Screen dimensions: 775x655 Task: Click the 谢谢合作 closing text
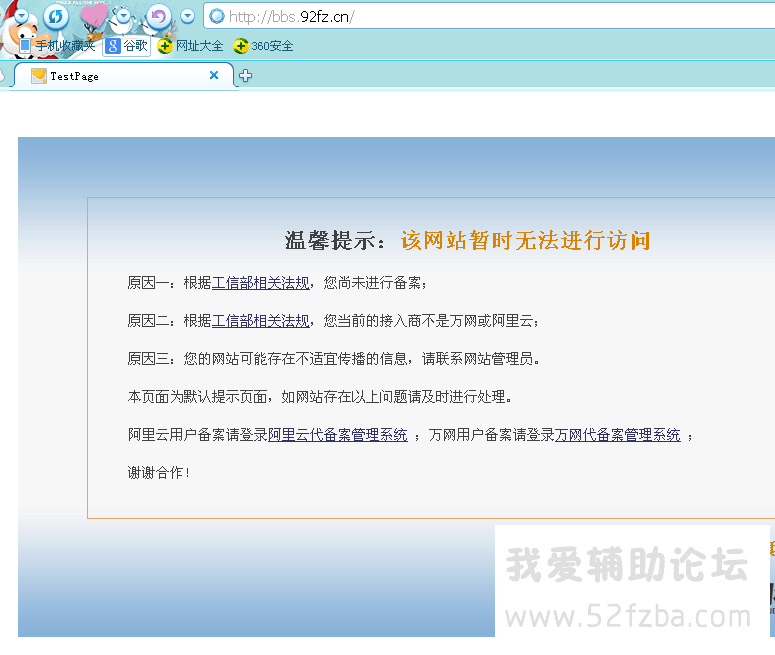(159, 473)
